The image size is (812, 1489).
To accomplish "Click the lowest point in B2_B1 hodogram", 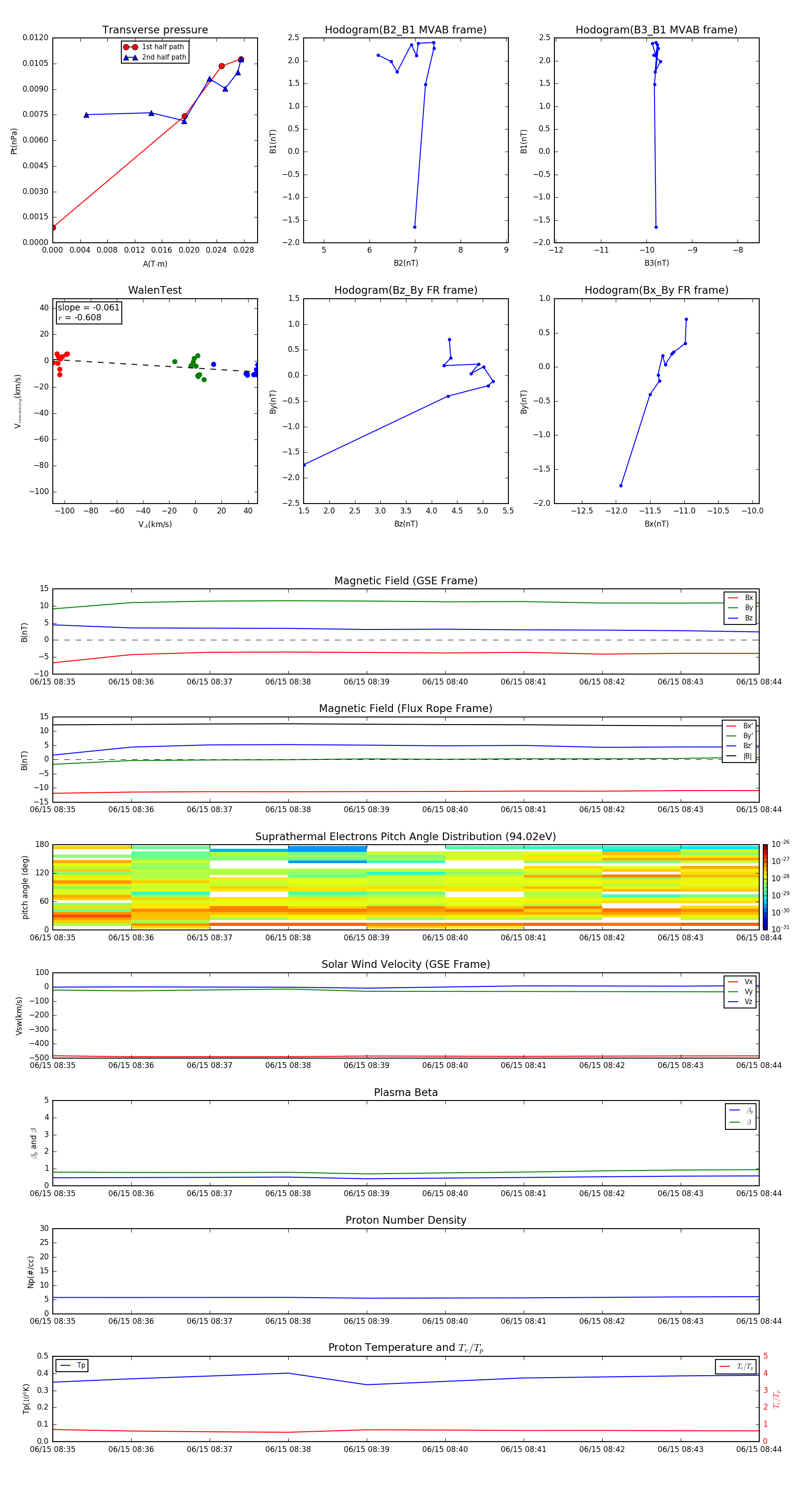I will click(x=415, y=227).
